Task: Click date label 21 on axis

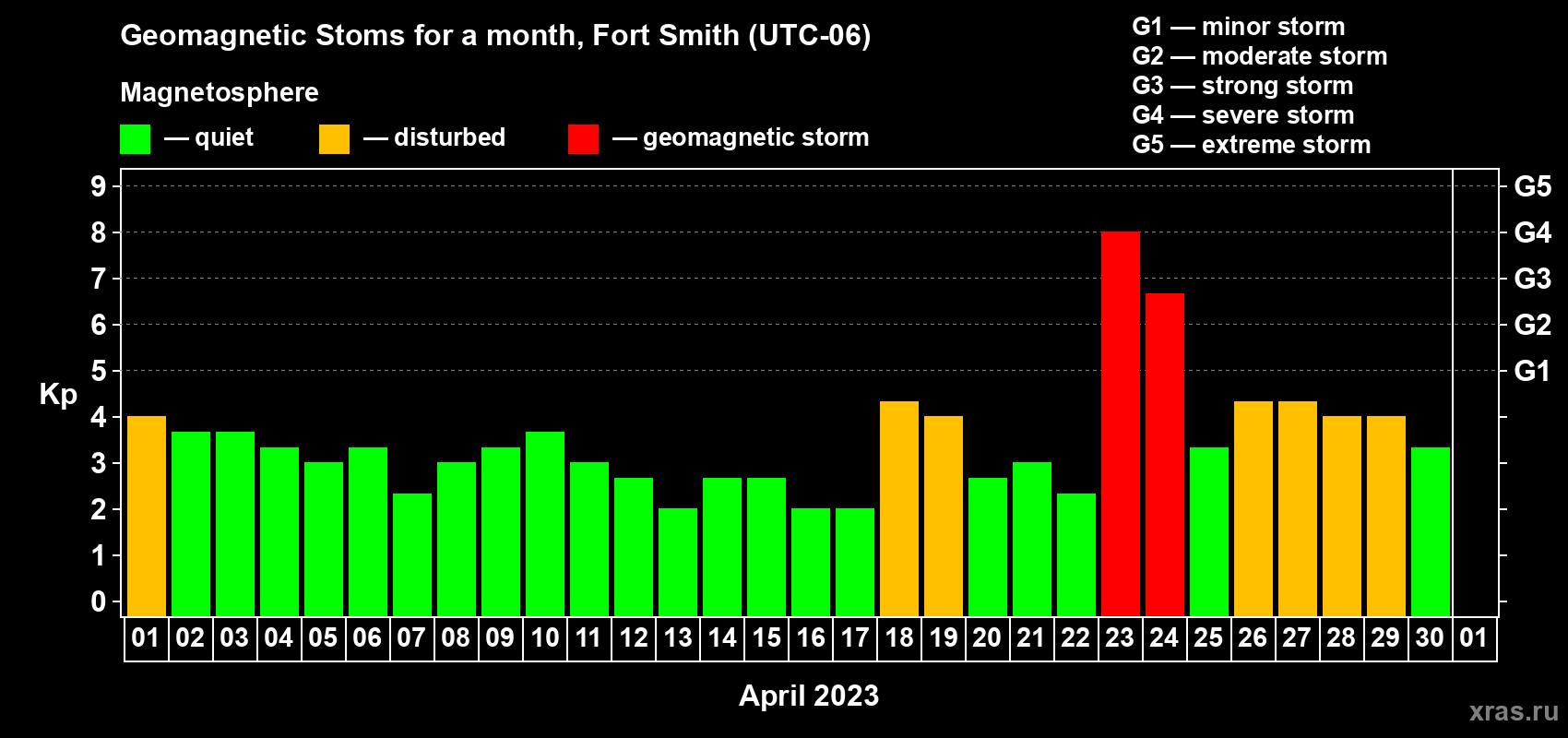Action: point(1031,638)
